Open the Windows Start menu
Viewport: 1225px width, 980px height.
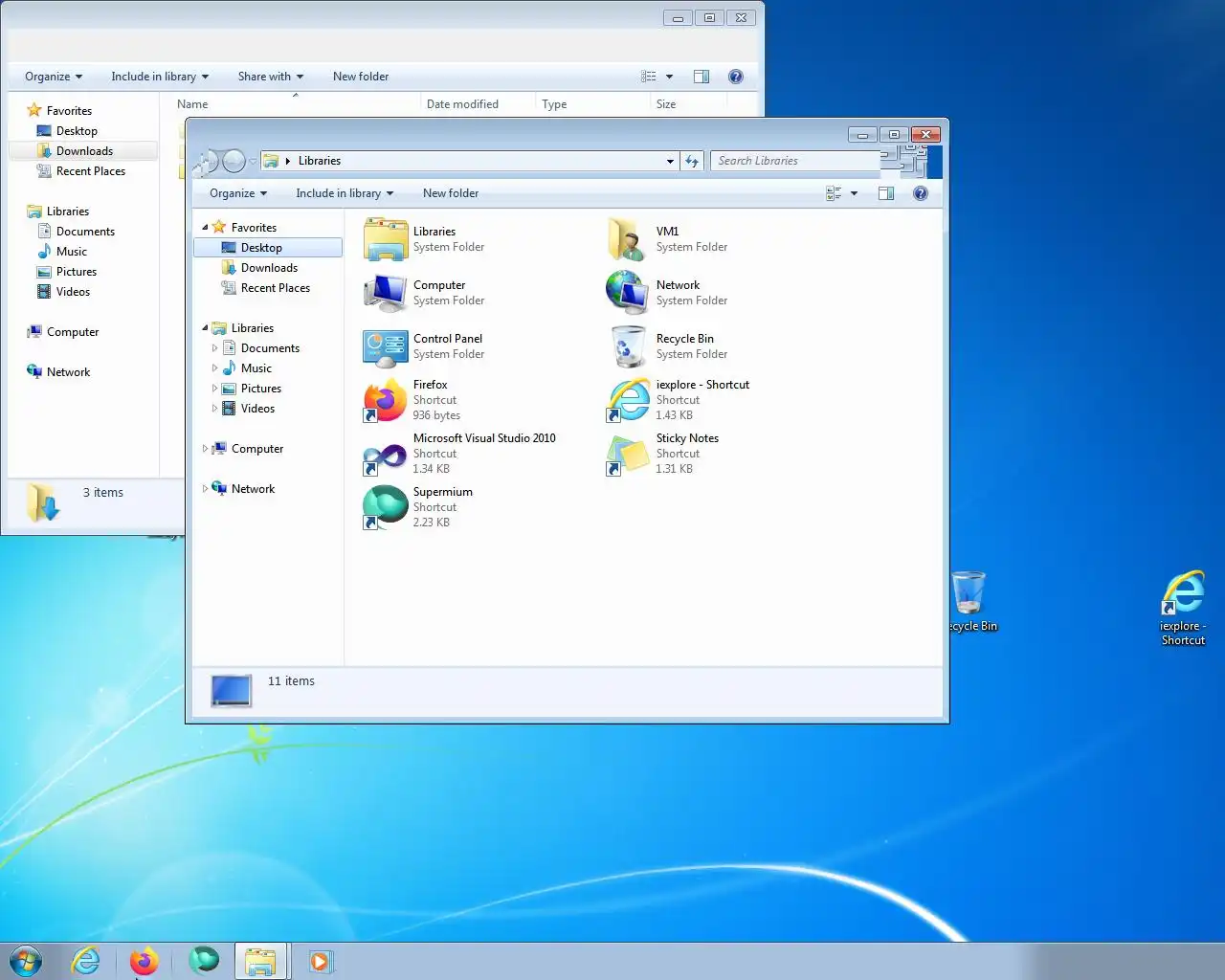pos(26,961)
